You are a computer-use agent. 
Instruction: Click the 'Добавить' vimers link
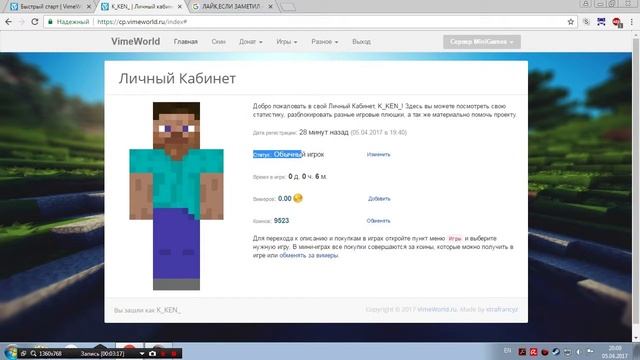coord(379,198)
